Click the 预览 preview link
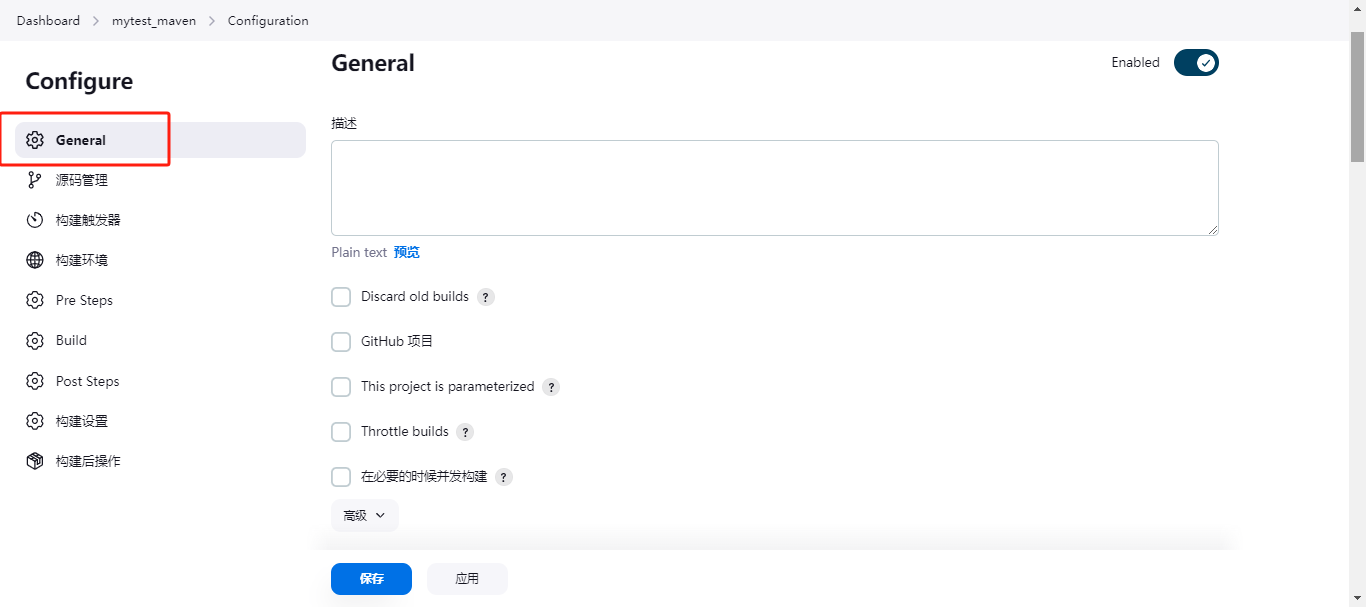This screenshot has height=607, width=1366. pos(407,252)
